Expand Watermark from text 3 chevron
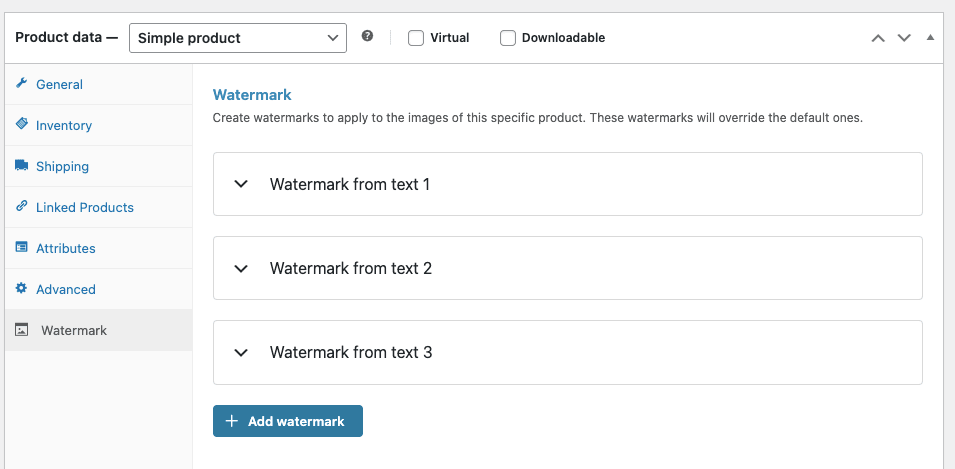Image resolution: width=955 pixels, height=469 pixels. [x=241, y=352]
